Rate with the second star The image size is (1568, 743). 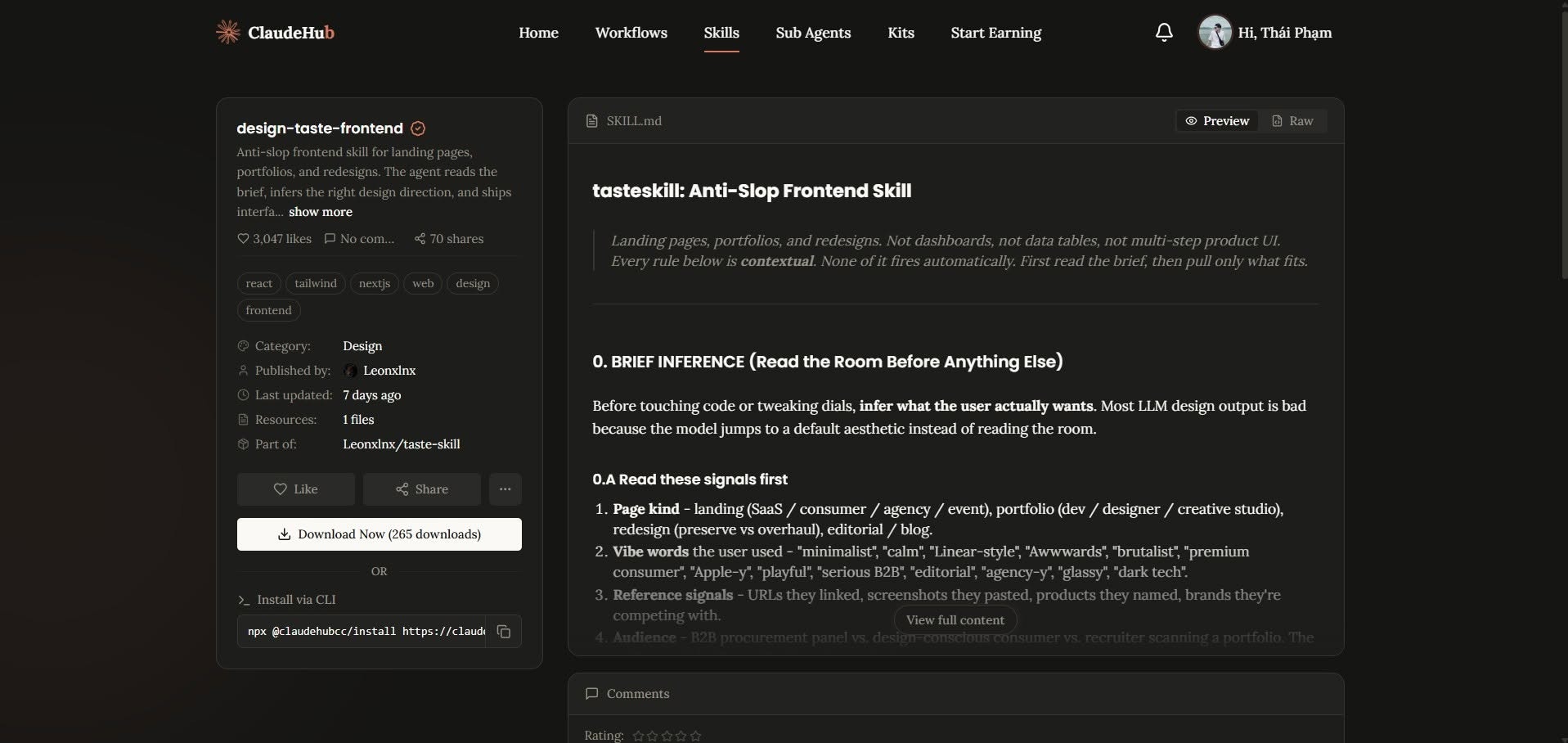653,736
